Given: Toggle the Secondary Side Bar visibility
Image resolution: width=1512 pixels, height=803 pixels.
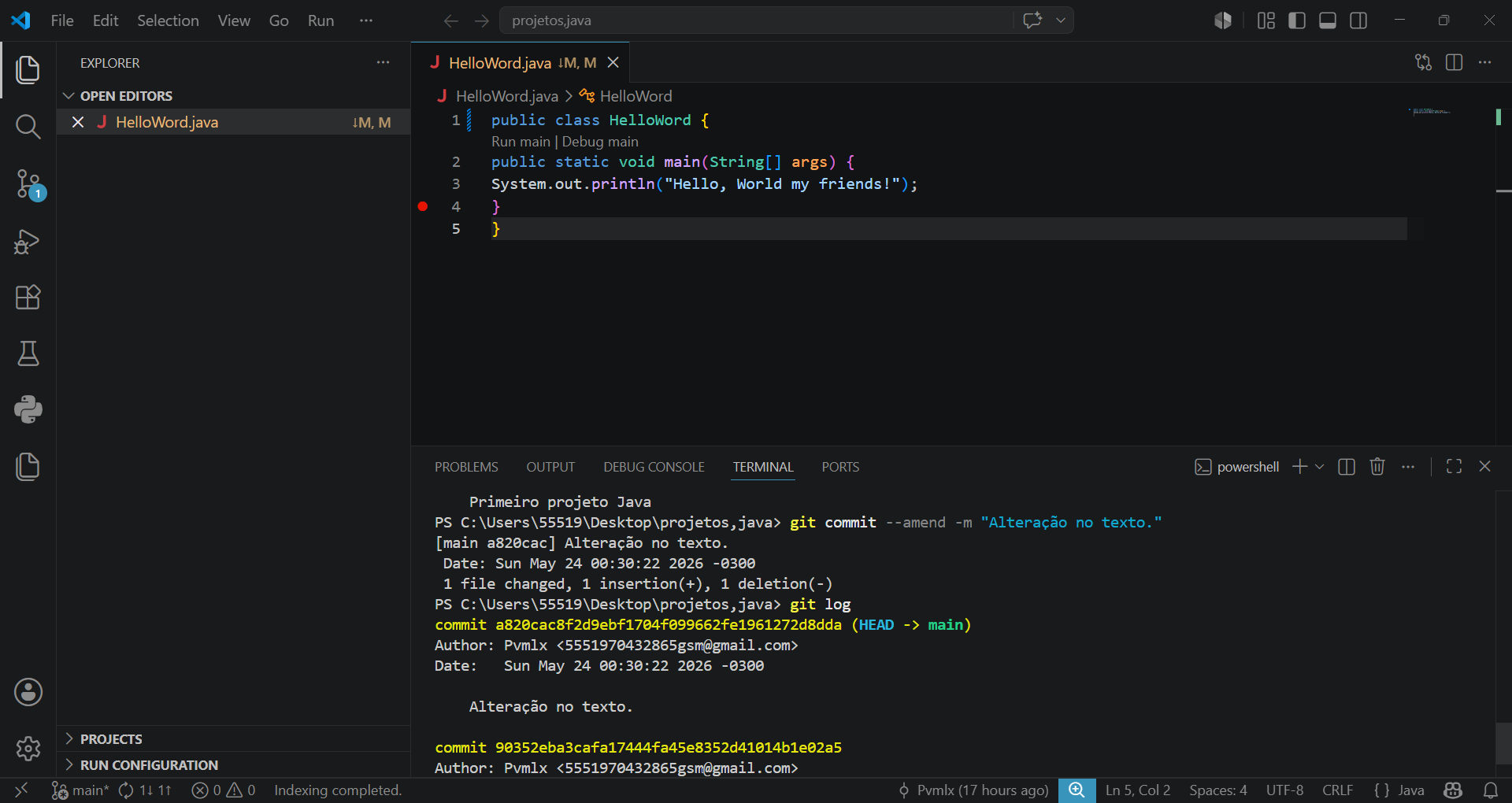Looking at the screenshot, I should [x=1358, y=20].
